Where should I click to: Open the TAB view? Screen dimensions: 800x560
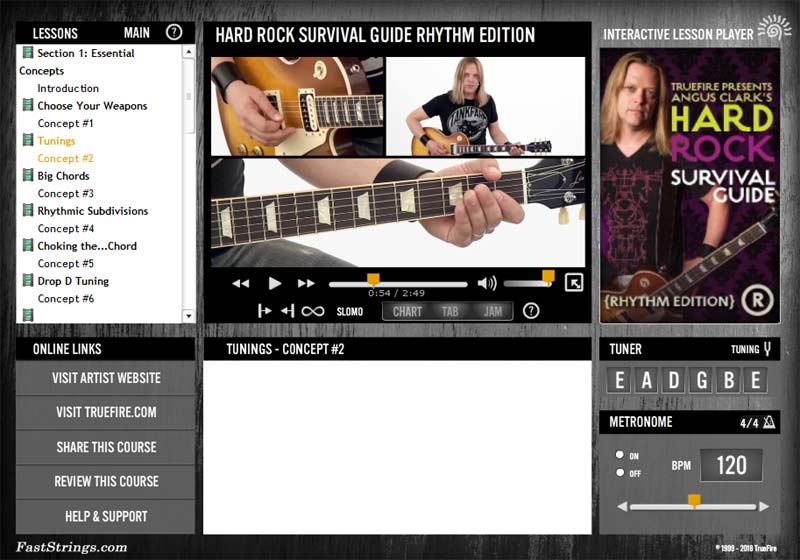click(449, 312)
